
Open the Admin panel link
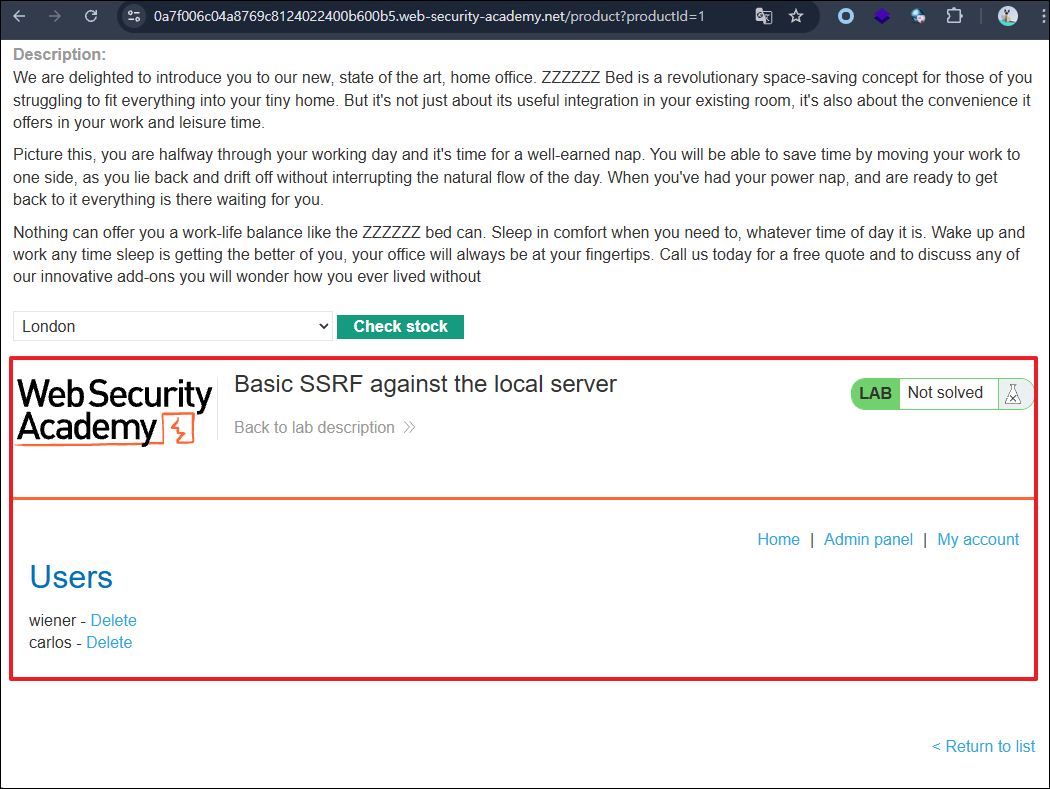coord(868,539)
